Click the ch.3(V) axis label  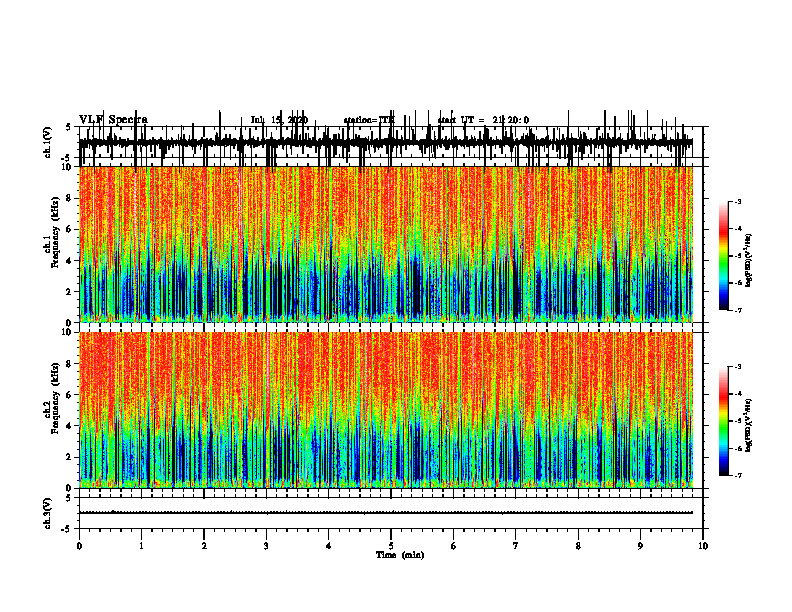point(48,513)
